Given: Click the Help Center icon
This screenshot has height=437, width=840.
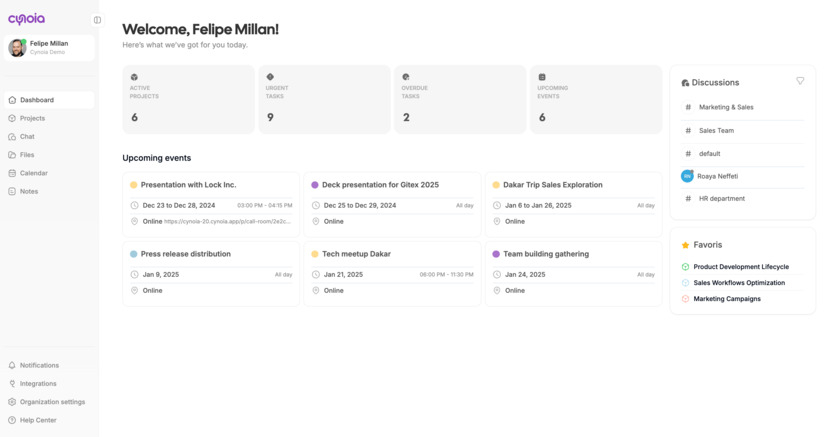Looking at the screenshot, I should pos(12,420).
